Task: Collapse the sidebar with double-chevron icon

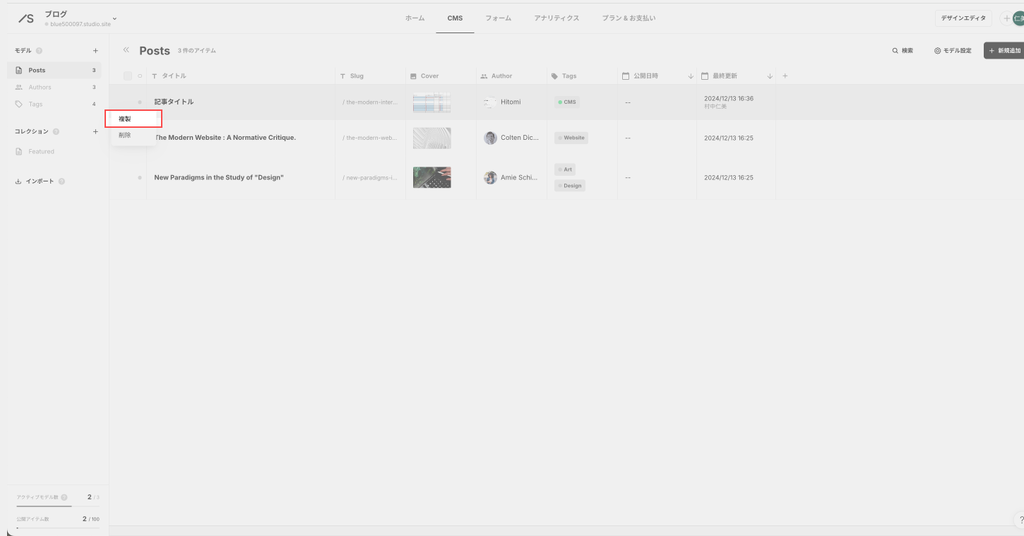Action: 126,50
